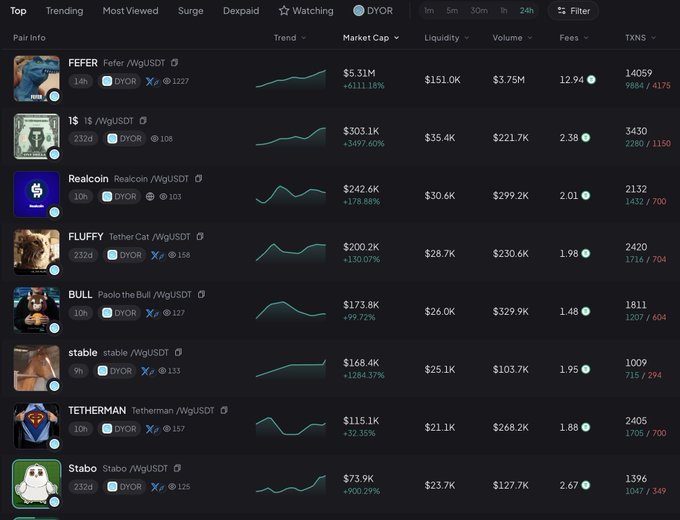Click the $329.9K volume value
Screen dimensions: 680x520
coord(510,311)
